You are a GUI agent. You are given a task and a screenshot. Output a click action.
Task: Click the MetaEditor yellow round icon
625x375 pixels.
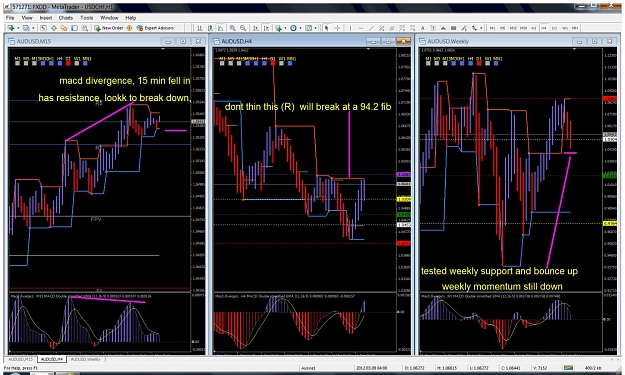(x=130, y=28)
